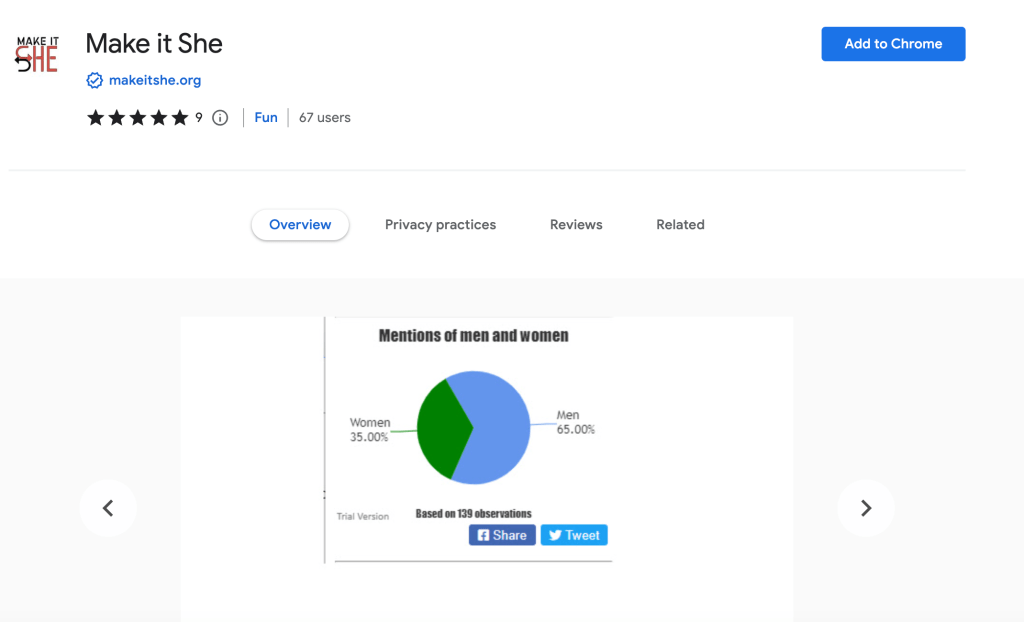Open the makeitshe.org publisher link
1024x622 pixels.
tap(155, 80)
